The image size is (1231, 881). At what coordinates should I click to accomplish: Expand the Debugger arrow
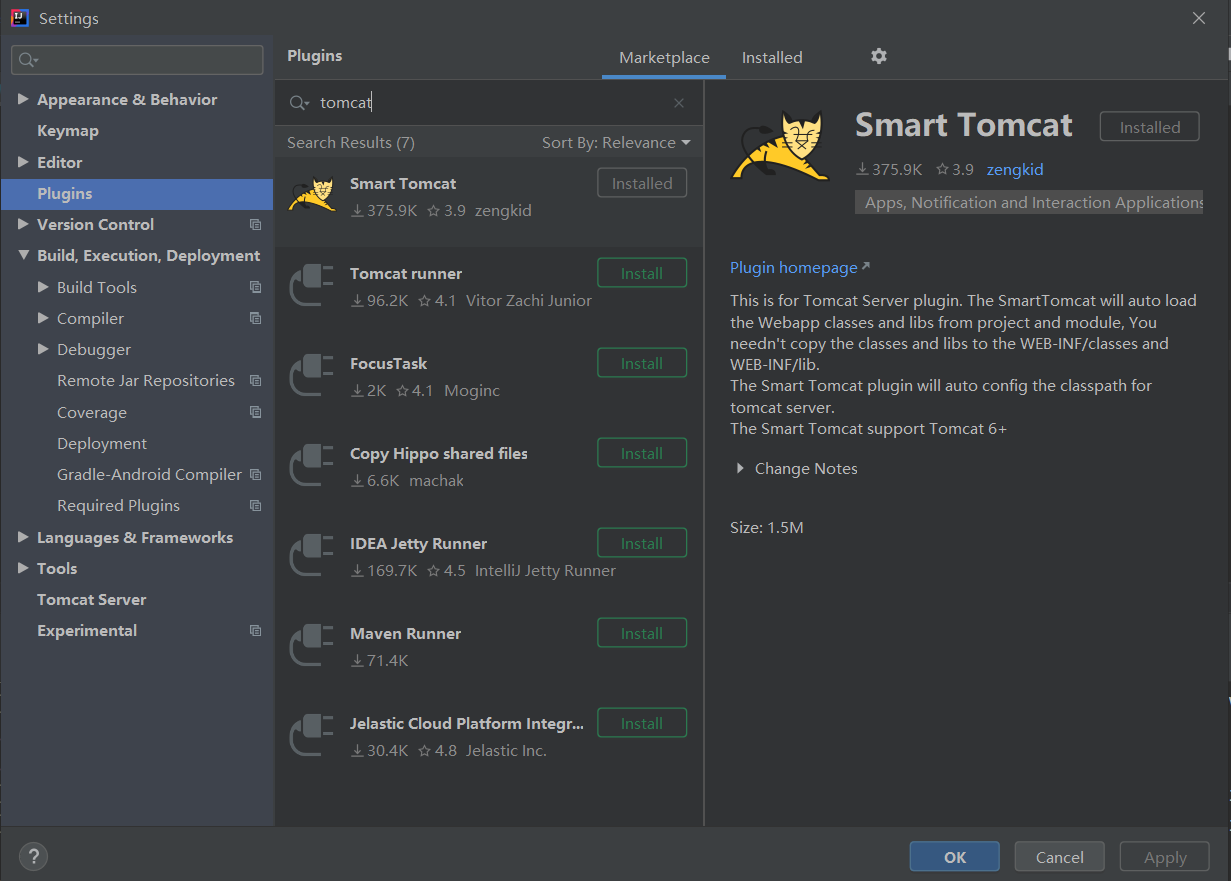(43, 350)
